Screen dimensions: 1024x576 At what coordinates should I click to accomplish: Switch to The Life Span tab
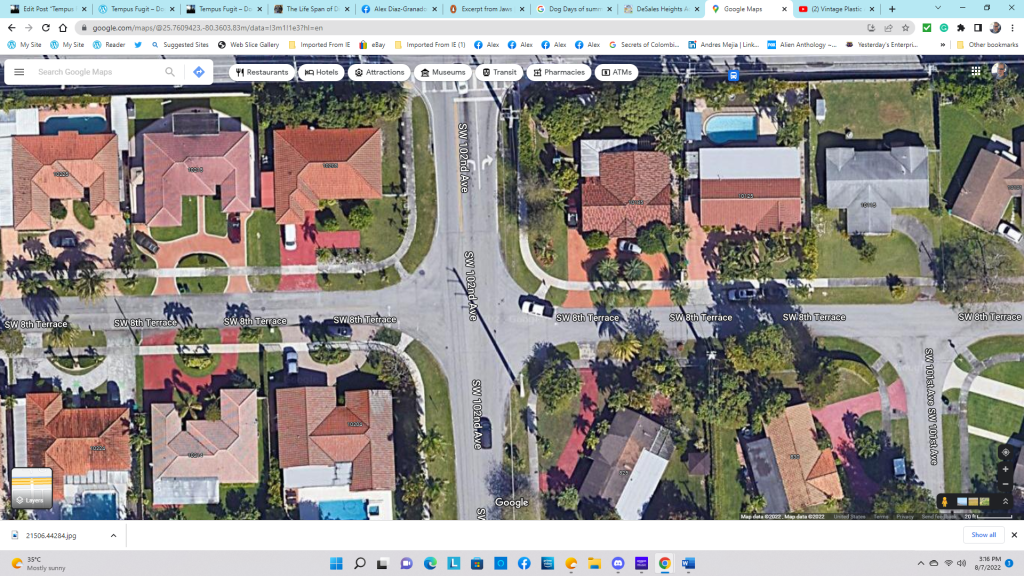point(311,9)
